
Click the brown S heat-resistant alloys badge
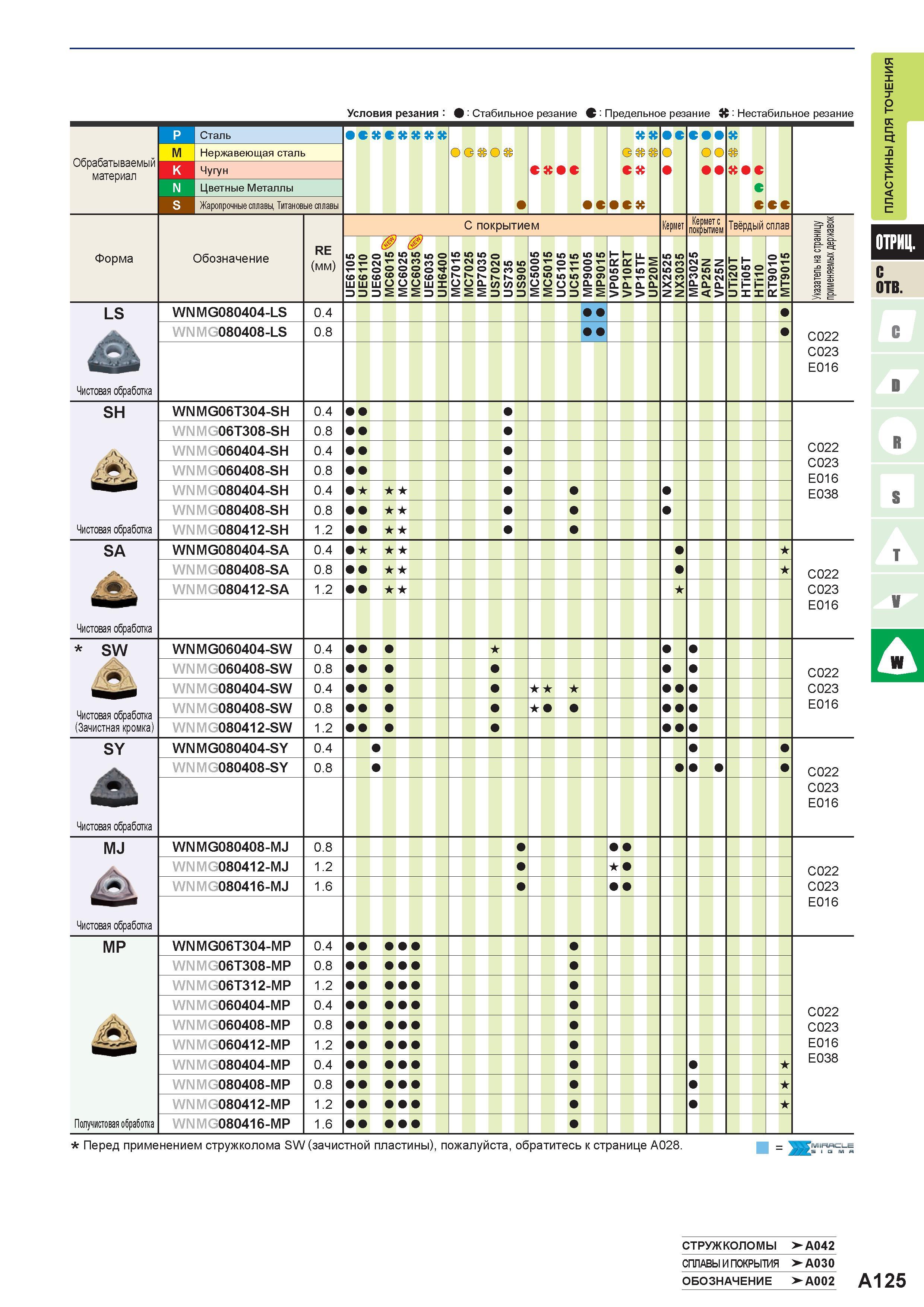point(177,205)
